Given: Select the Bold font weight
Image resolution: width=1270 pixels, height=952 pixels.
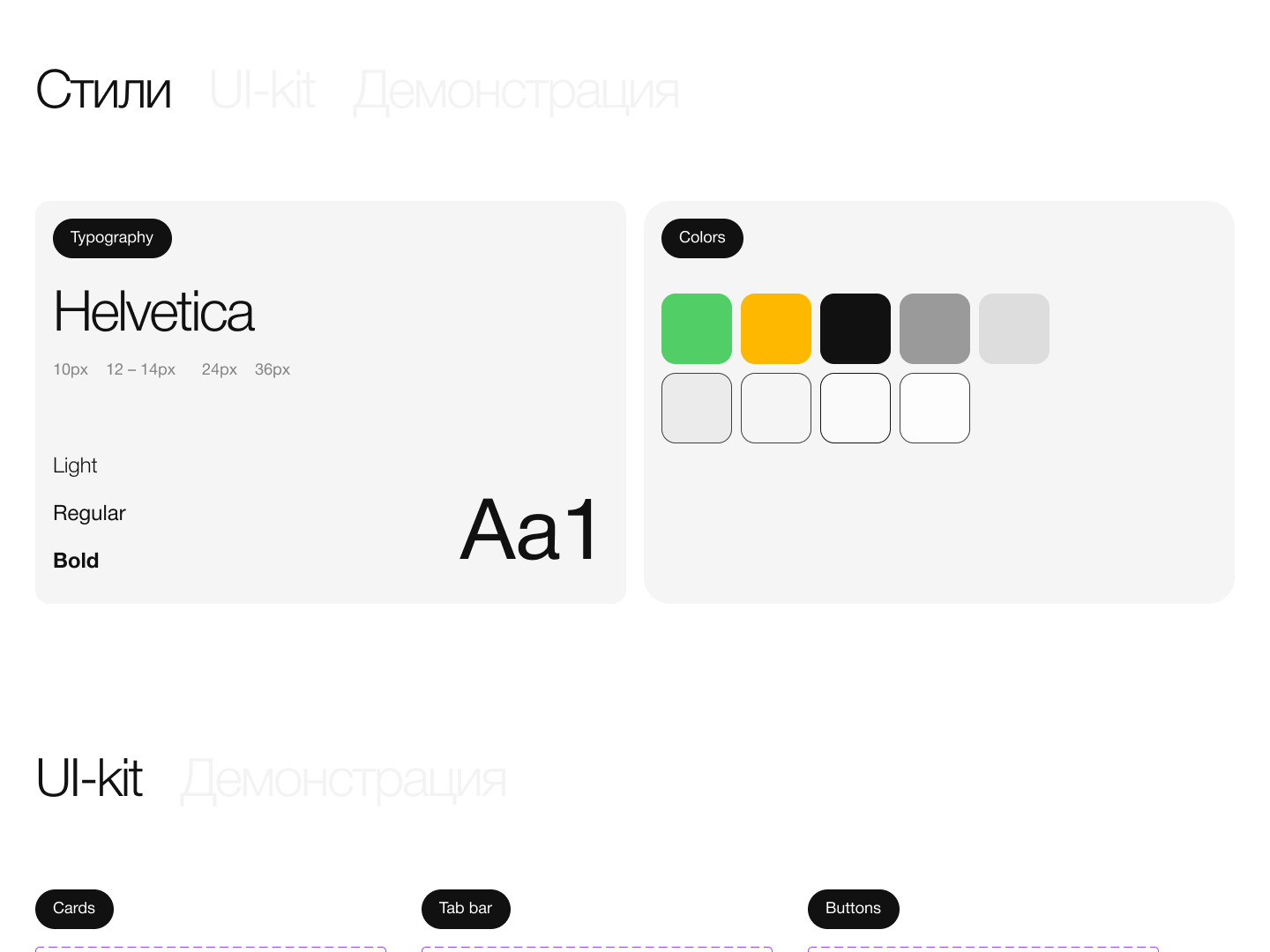Looking at the screenshot, I should tap(76, 561).
